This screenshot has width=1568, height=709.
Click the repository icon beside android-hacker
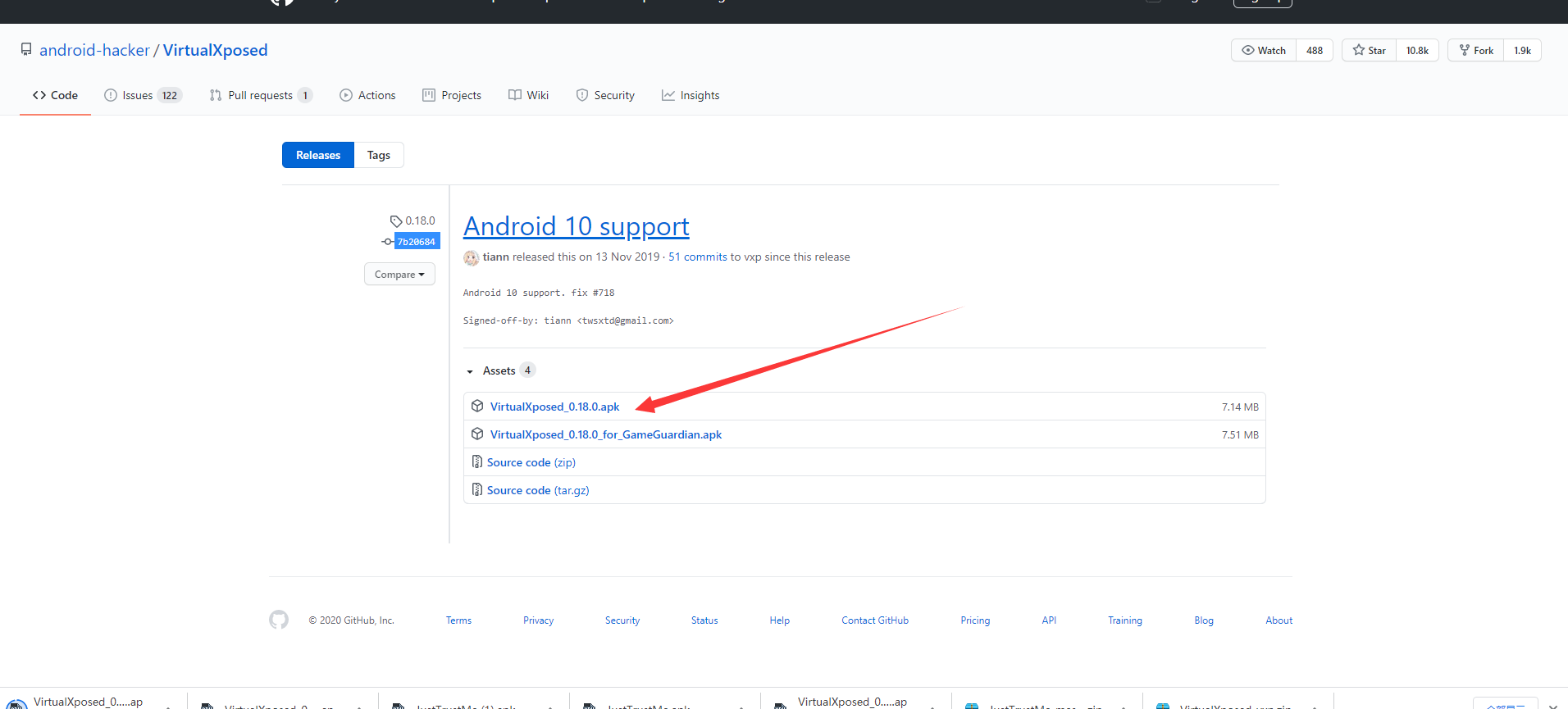point(26,50)
